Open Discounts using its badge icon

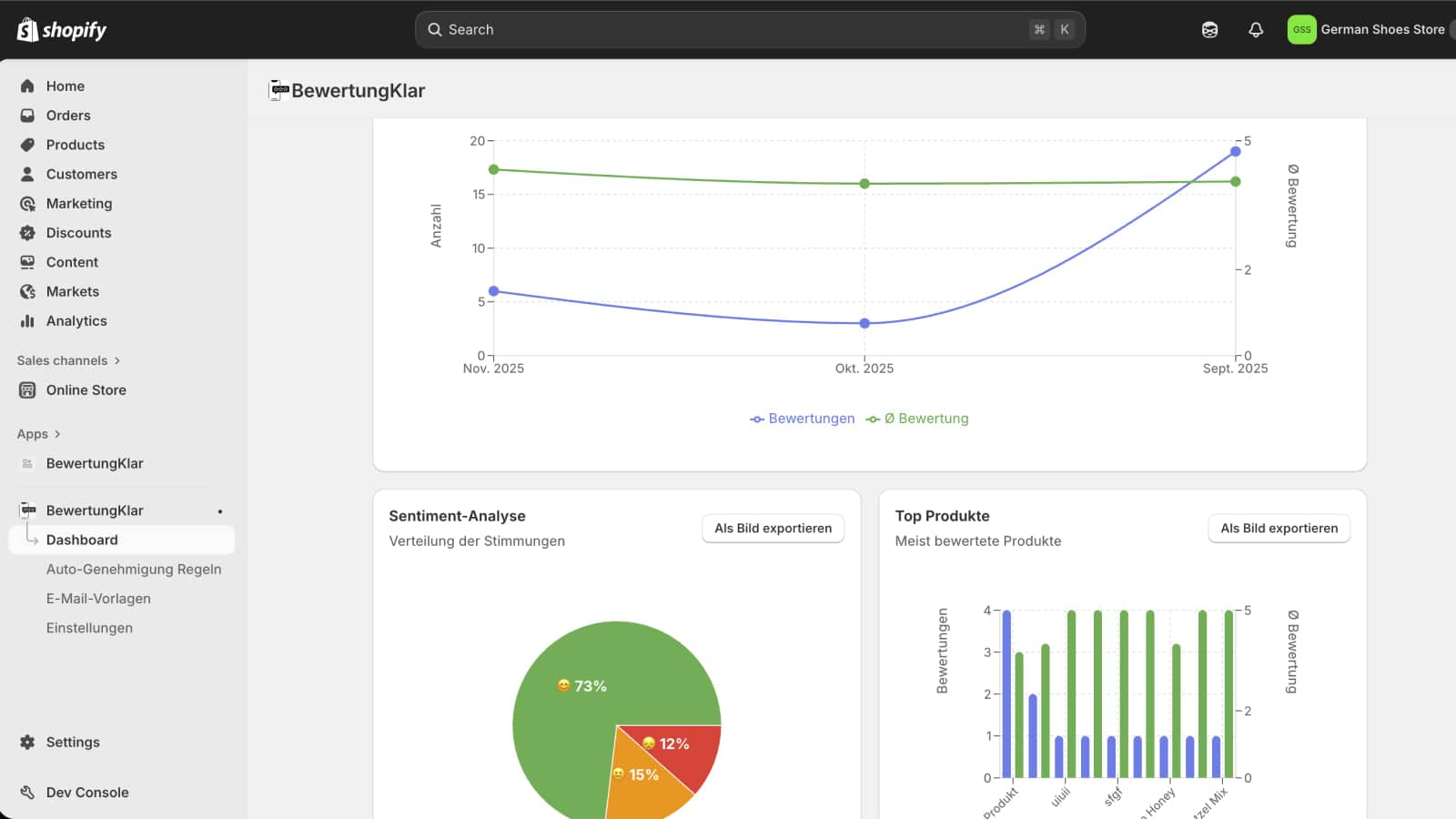point(27,233)
